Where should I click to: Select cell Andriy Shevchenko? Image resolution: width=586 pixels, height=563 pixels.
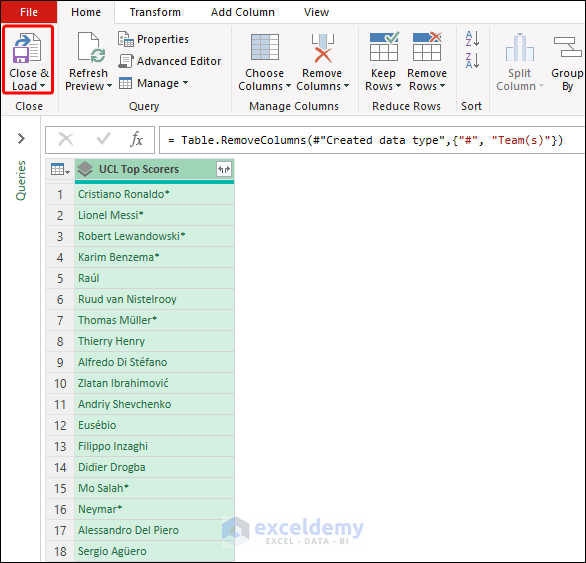coord(154,404)
